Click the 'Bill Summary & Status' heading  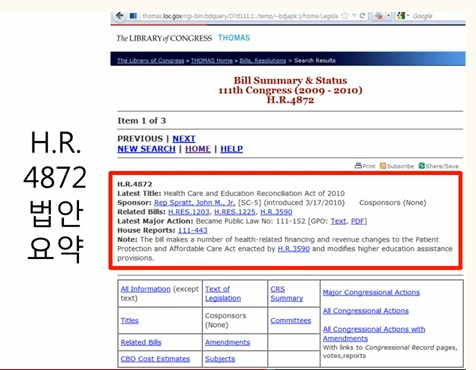(290, 80)
